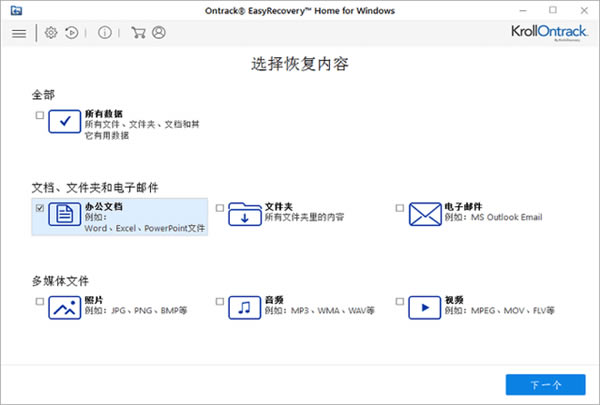Click the 文档、文件夹和电子邮件 heading

tap(95, 188)
